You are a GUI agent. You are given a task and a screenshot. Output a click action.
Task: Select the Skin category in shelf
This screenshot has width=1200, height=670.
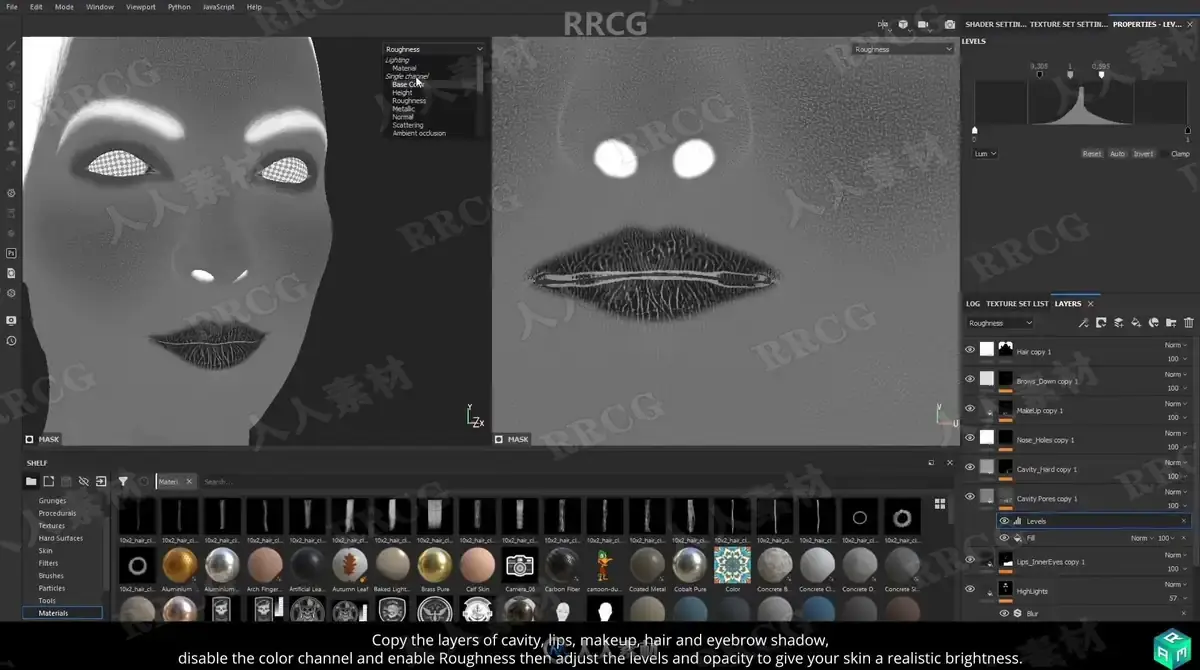[x=46, y=551]
